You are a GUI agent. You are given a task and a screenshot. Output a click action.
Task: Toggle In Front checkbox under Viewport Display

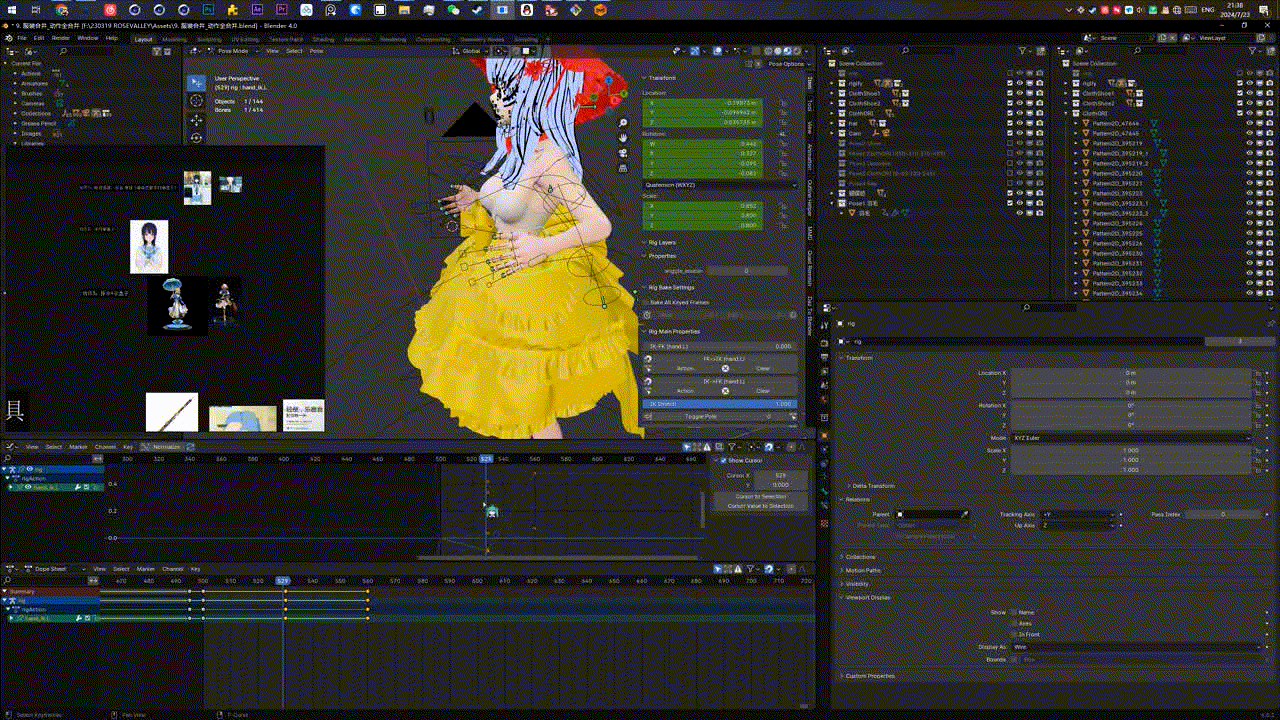coord(1014,634)
